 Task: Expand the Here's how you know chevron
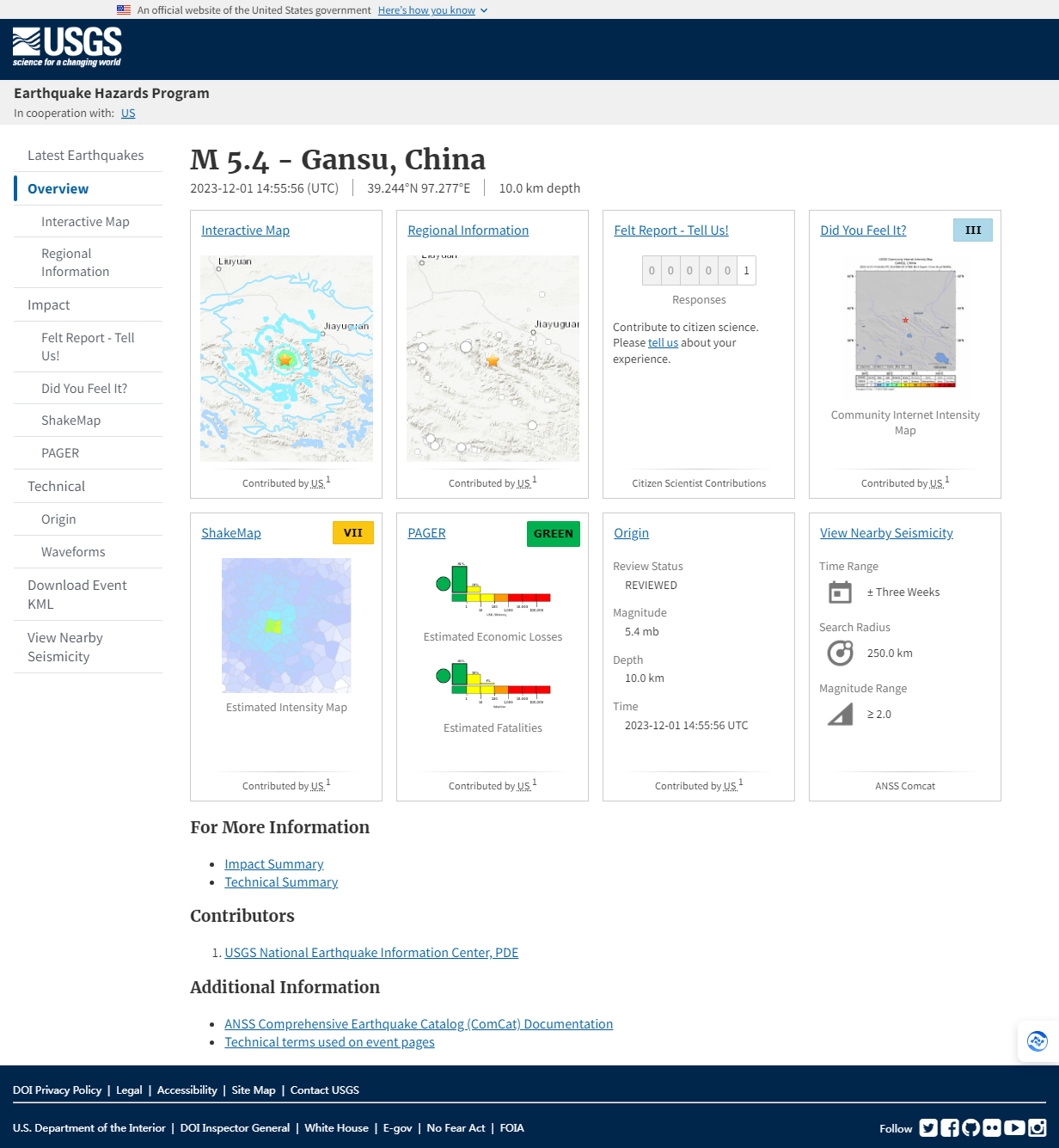tap(484, 10)
